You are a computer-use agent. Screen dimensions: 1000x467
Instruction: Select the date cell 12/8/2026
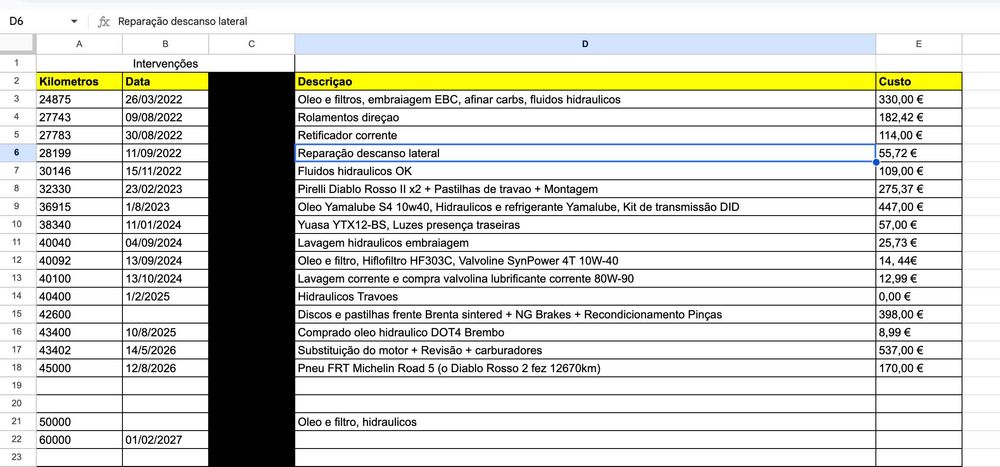coord(165,368)
